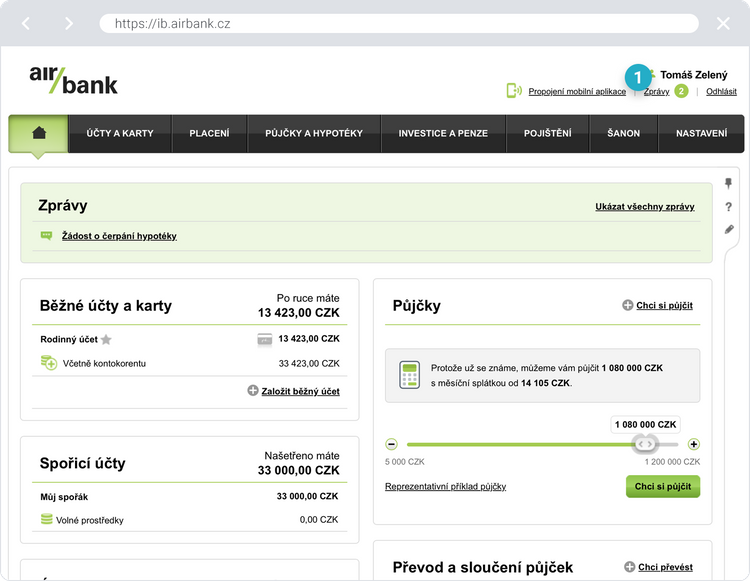750x581 pixels.
Task: Click the pin icon in right sidebar
Action: 728,183
